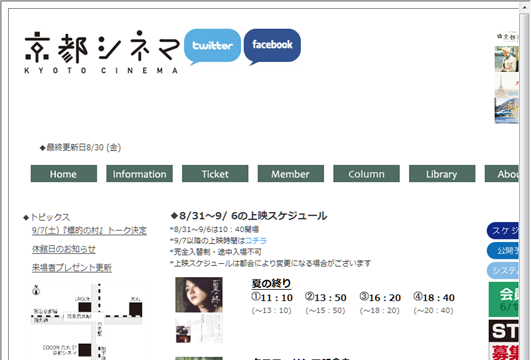The height and width of the screenshot is (360, 531).
Task: Click the 16:20 showtime
Action: click(380, 297)
